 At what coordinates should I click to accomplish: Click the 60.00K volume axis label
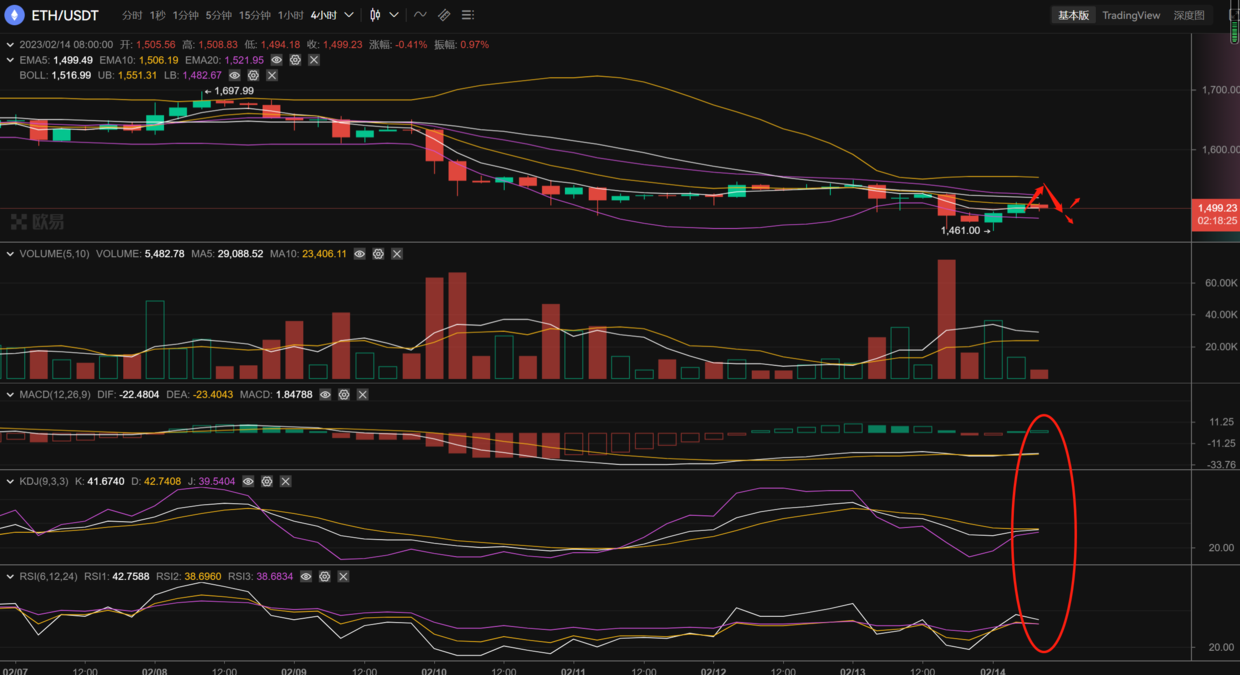1222,283
